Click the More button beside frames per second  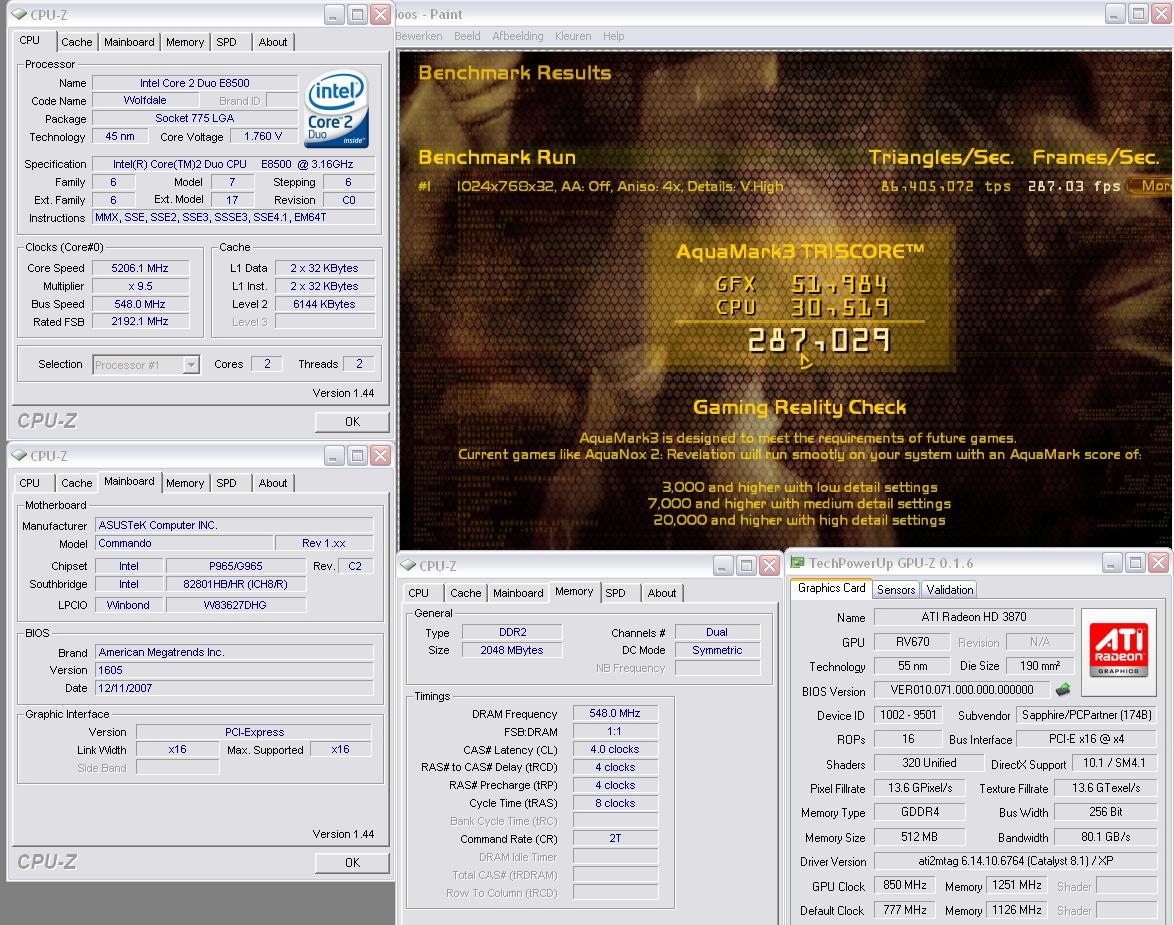click(1151, 186)
